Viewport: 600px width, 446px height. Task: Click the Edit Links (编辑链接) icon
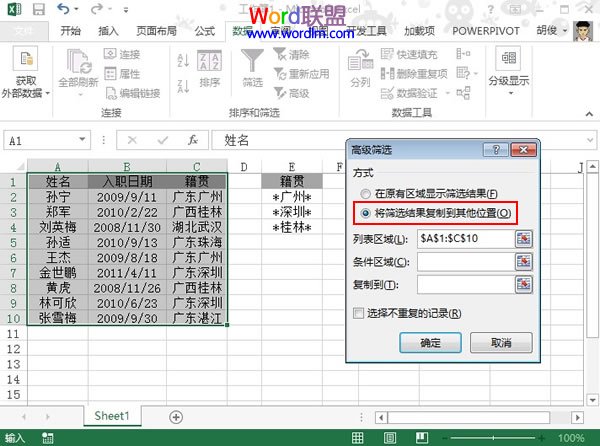coord(111,93)
